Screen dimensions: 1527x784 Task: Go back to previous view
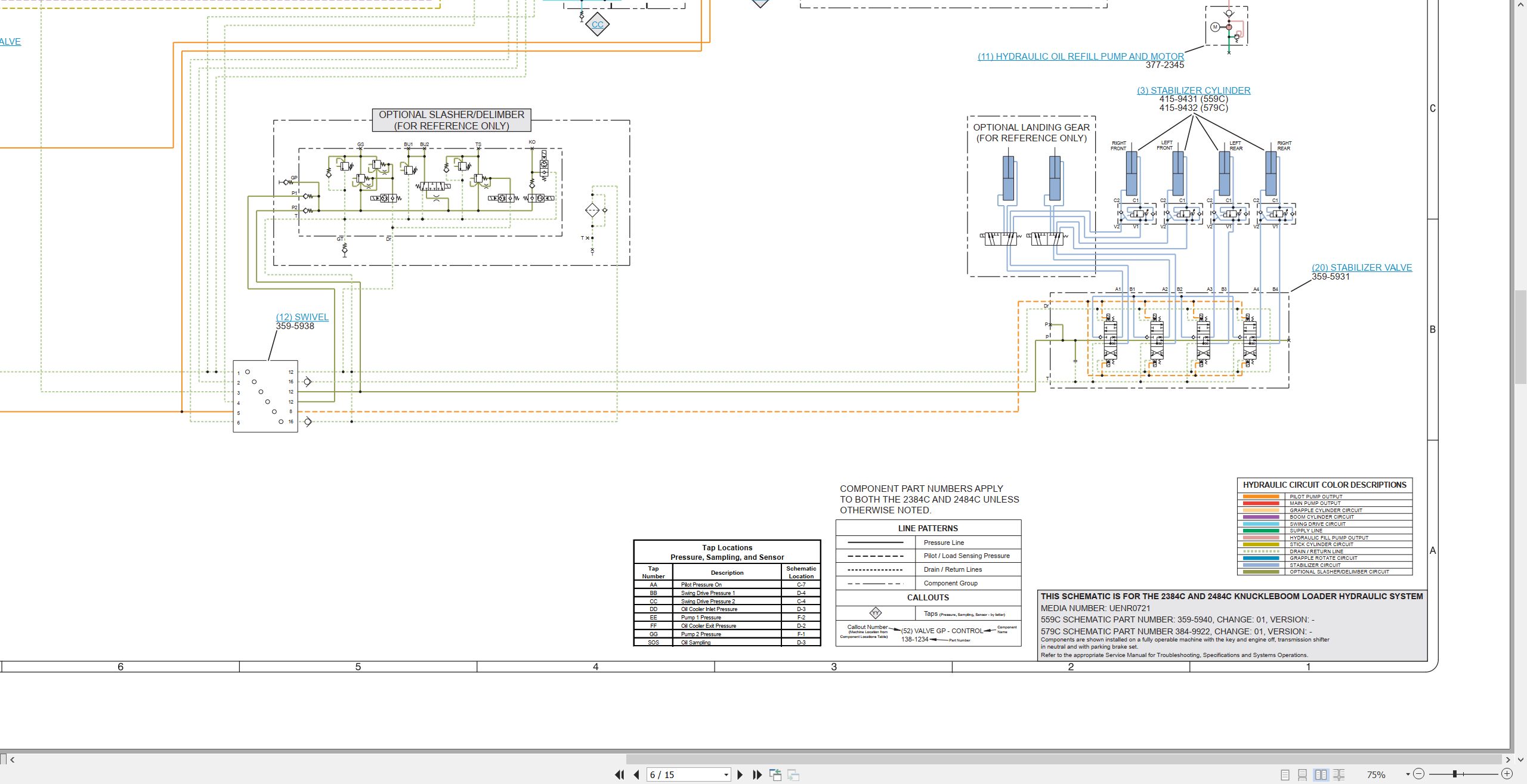[x=775, y=774]
